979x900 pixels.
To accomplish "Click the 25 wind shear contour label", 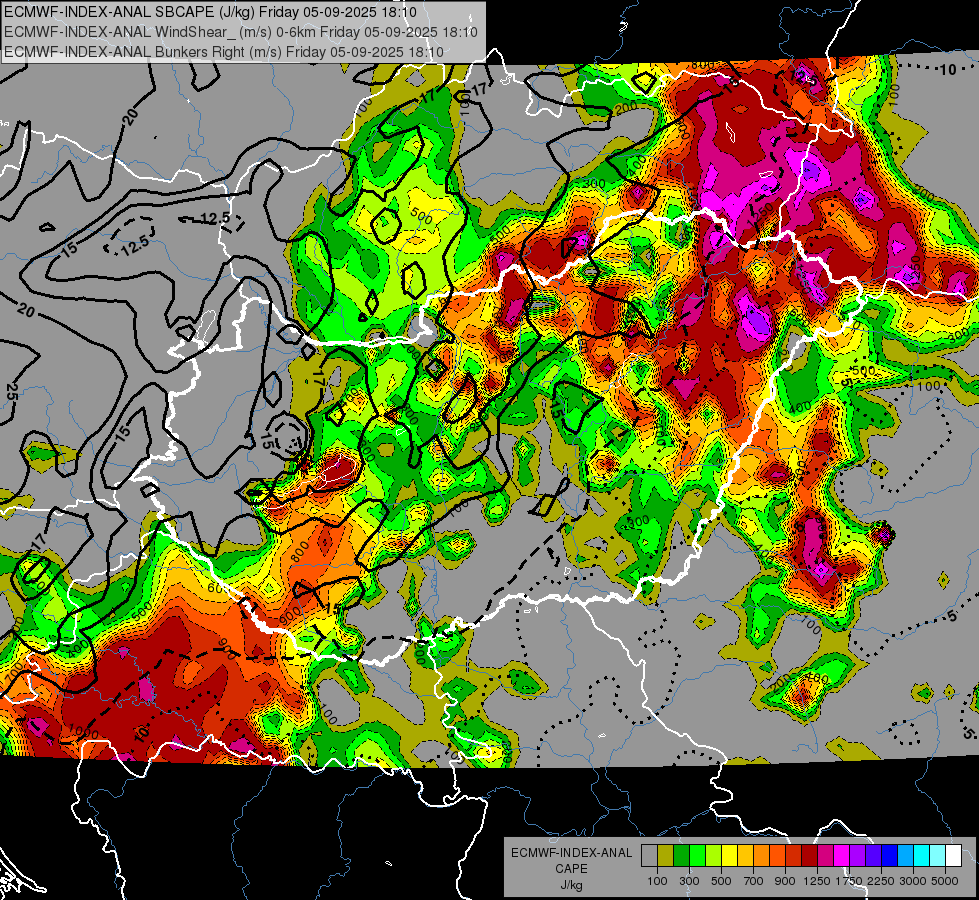I will click(11, 392).
